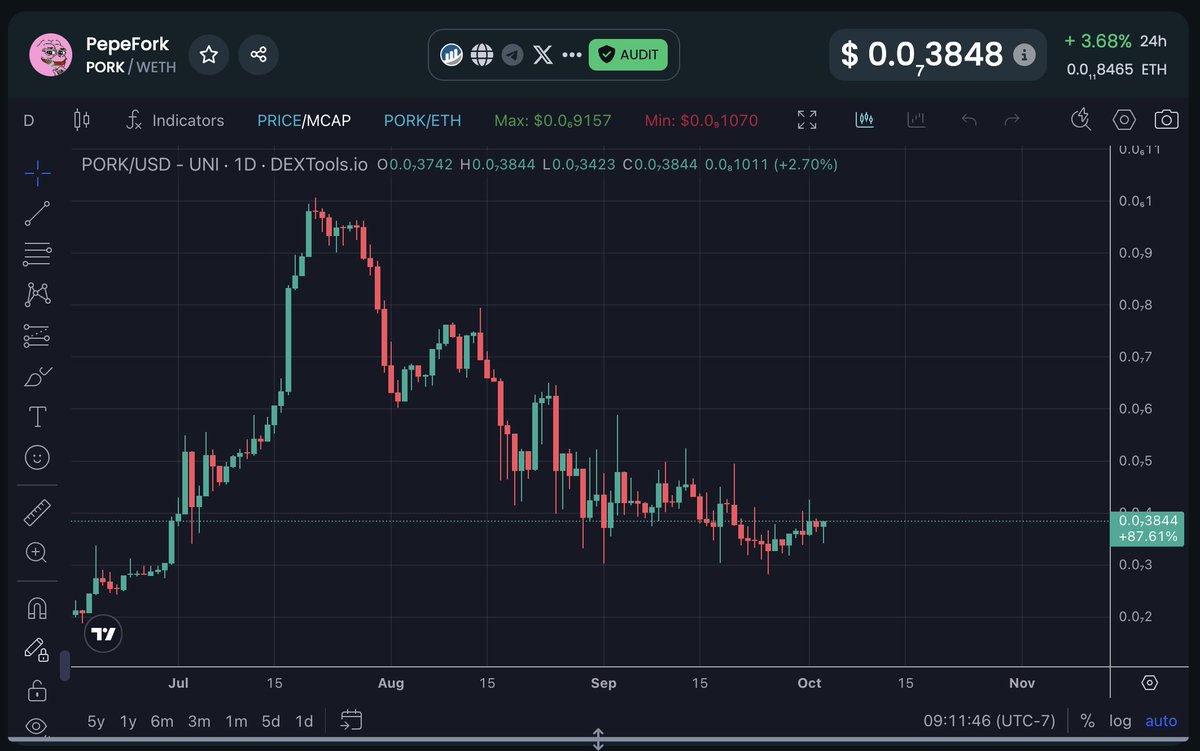The height and width of the screenshot is (751, 1200).
Task: Open the Telegram link icon
Action: (512, 54)
